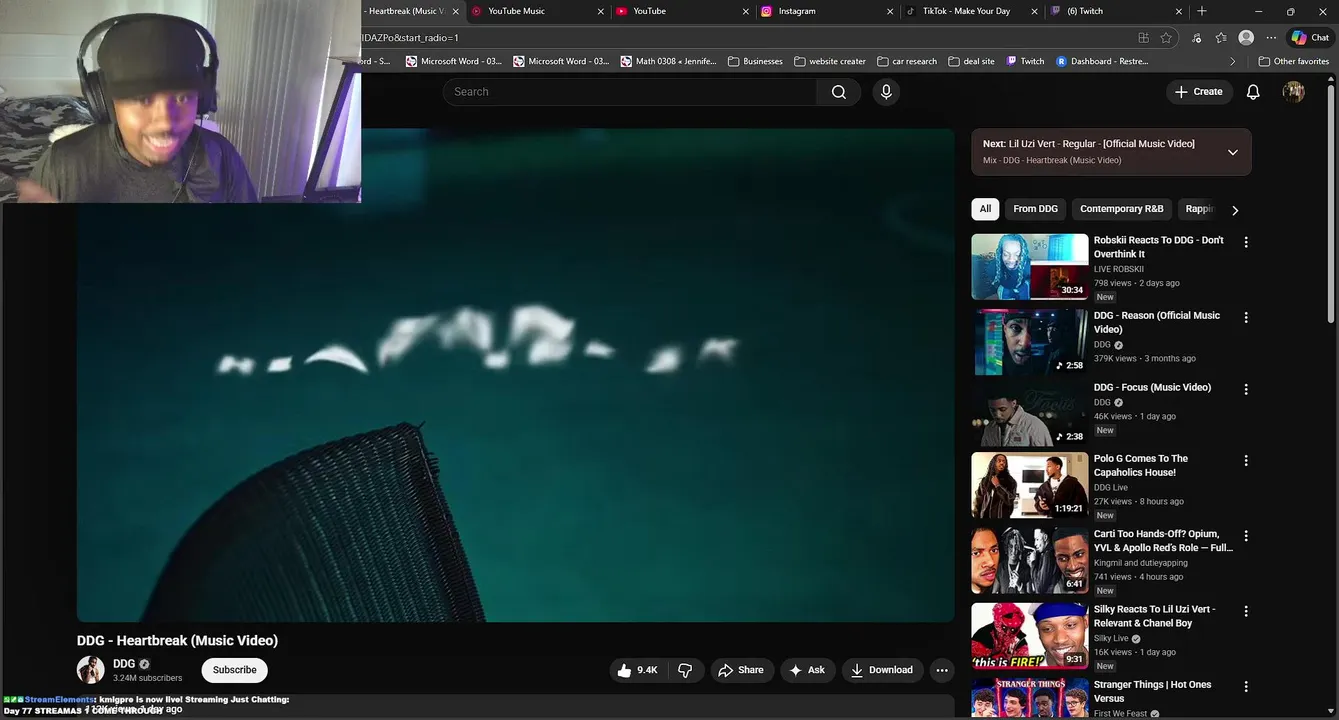
Task: Open Polo G Capaholics House thumbnail
Action: [1029, 485]
